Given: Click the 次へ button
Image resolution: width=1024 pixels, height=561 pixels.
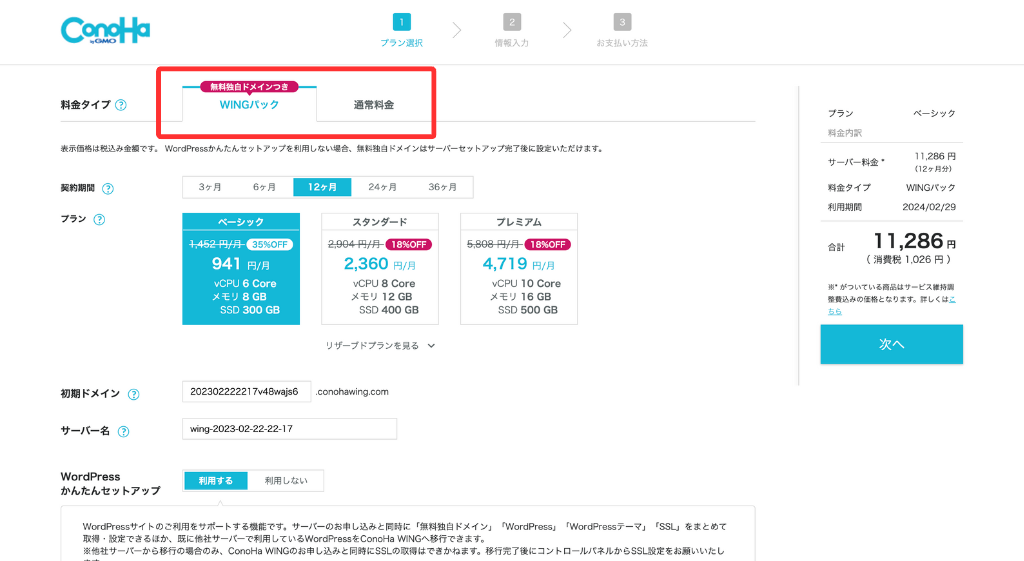Looking at the screenshot, I should (x=891, y=344).
